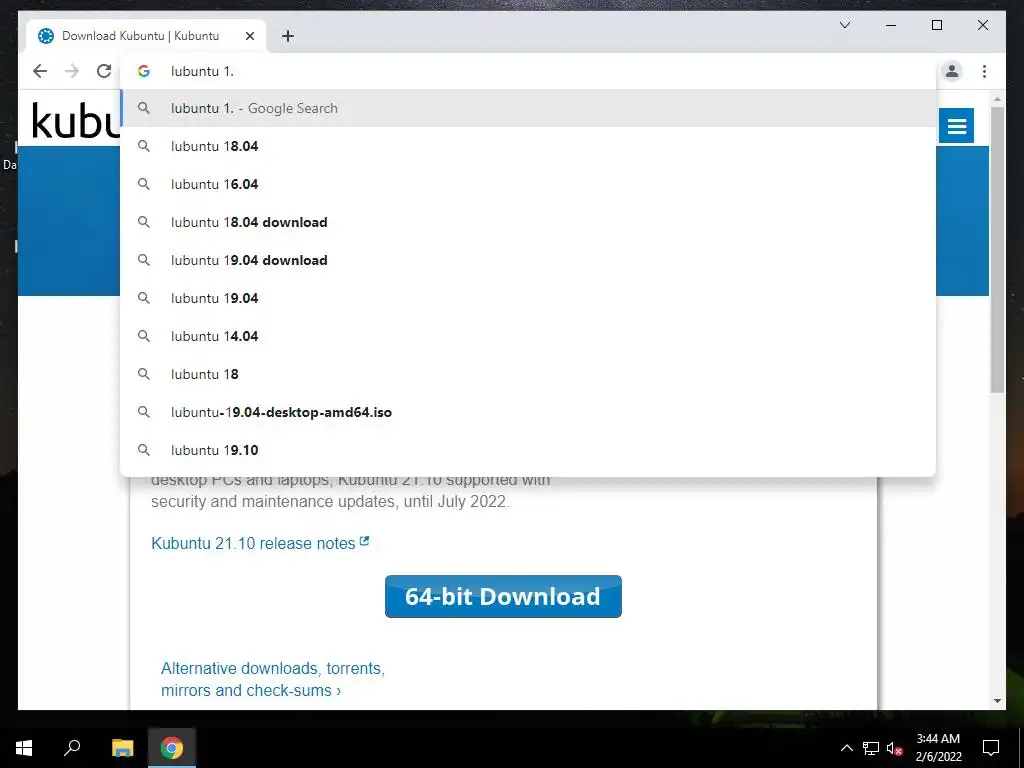Click into the address bar text field
The image size is (1024, 768).
click(x=528, y=71)
